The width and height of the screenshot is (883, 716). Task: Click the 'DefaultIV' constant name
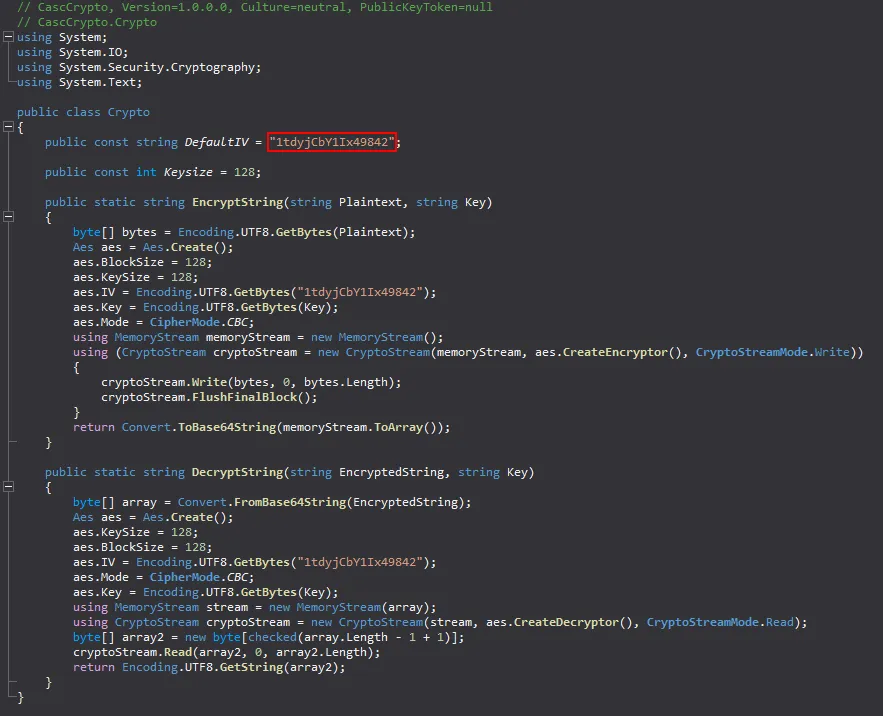(217, 142)
